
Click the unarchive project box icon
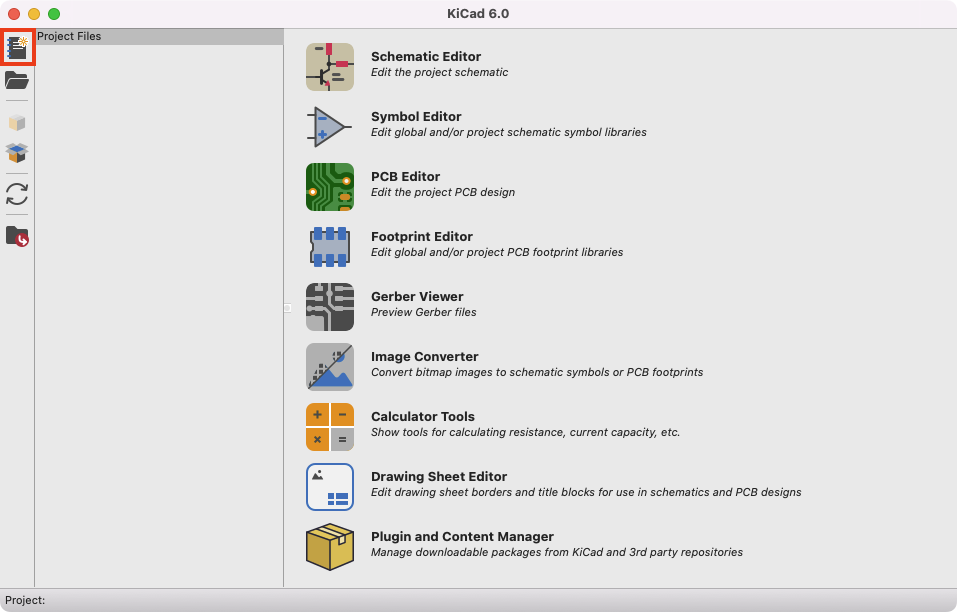coord(17,153)
